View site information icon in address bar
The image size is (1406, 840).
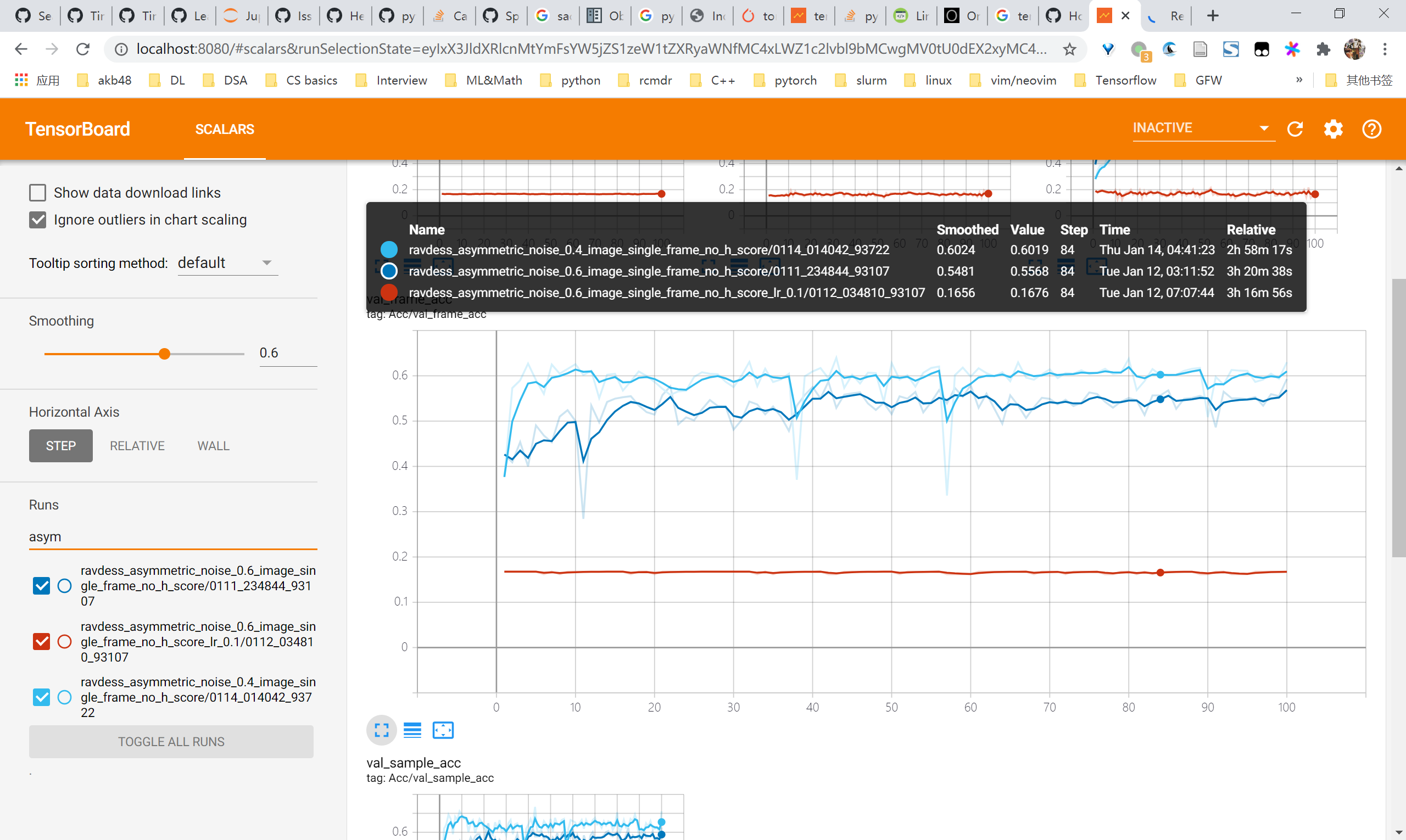click(x=121, y=49)
